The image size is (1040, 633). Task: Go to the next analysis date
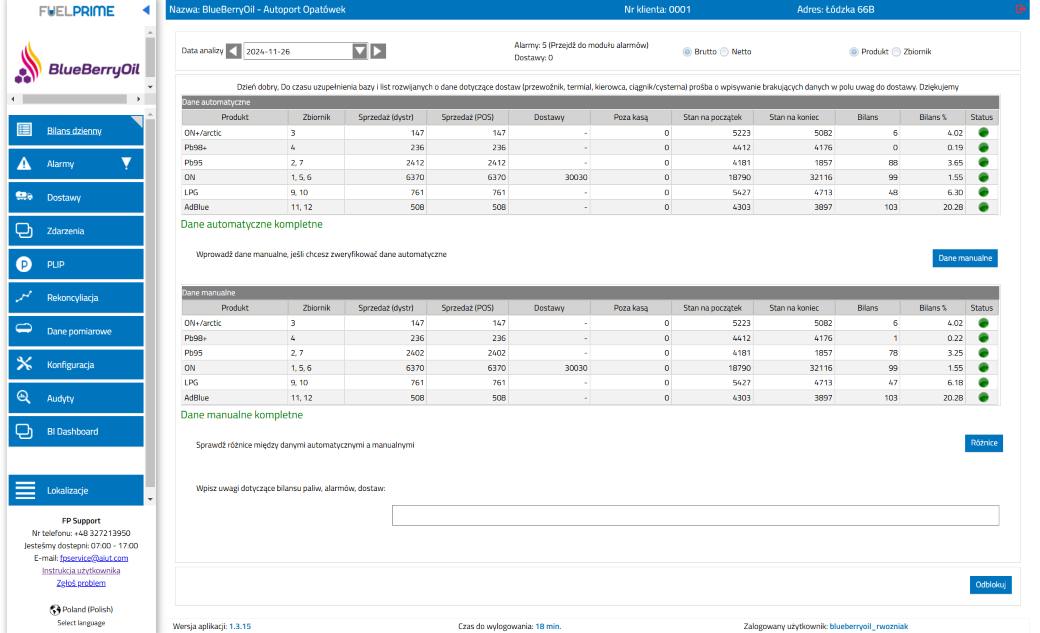(378, 51)
